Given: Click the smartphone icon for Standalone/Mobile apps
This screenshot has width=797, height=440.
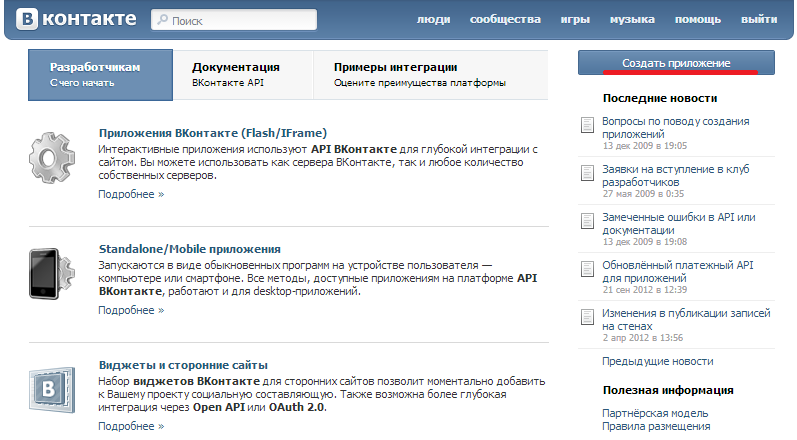Looking at the screenshot, I should [52, 274].
